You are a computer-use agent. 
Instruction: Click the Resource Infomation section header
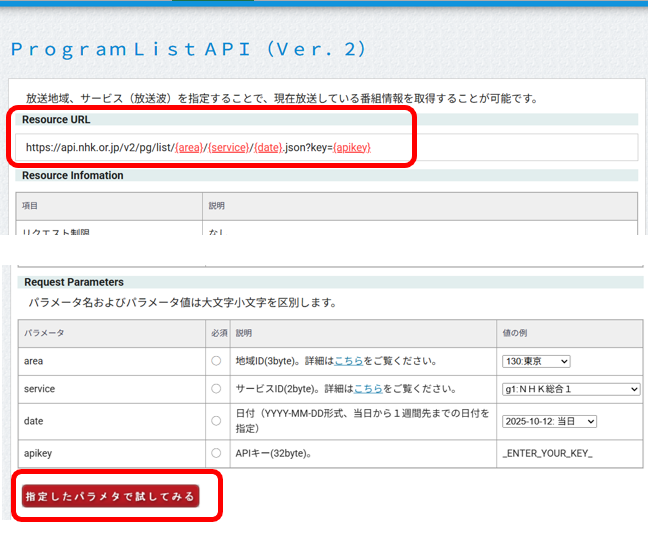tap(74, 175)
